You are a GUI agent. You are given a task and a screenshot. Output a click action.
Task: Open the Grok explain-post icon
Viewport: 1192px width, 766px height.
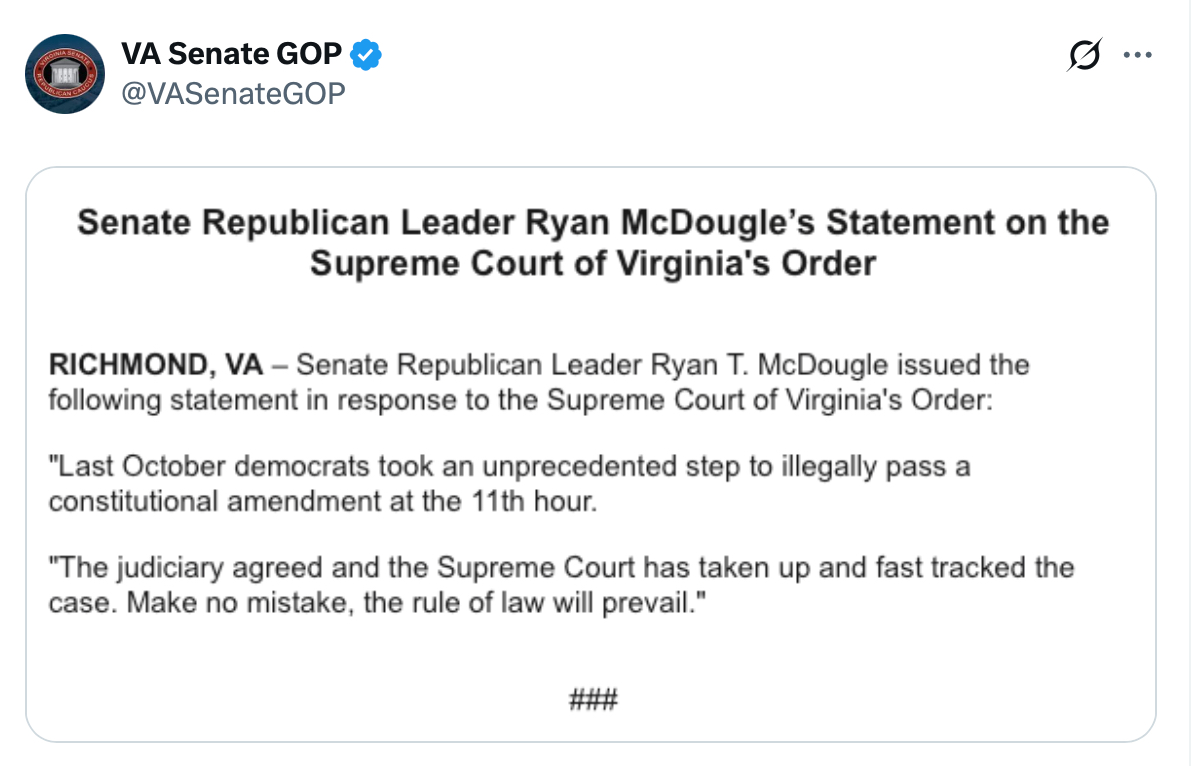(x=1084, y=55)
